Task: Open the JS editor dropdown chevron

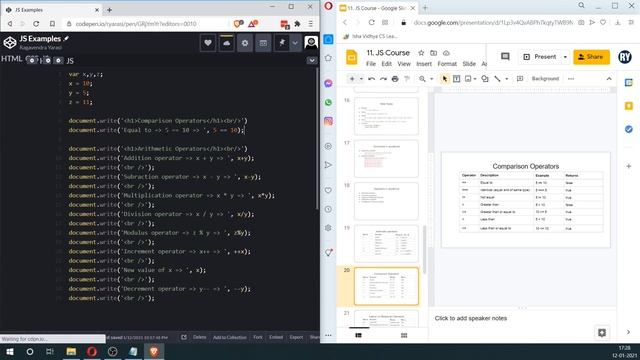Action: point(312,60)
